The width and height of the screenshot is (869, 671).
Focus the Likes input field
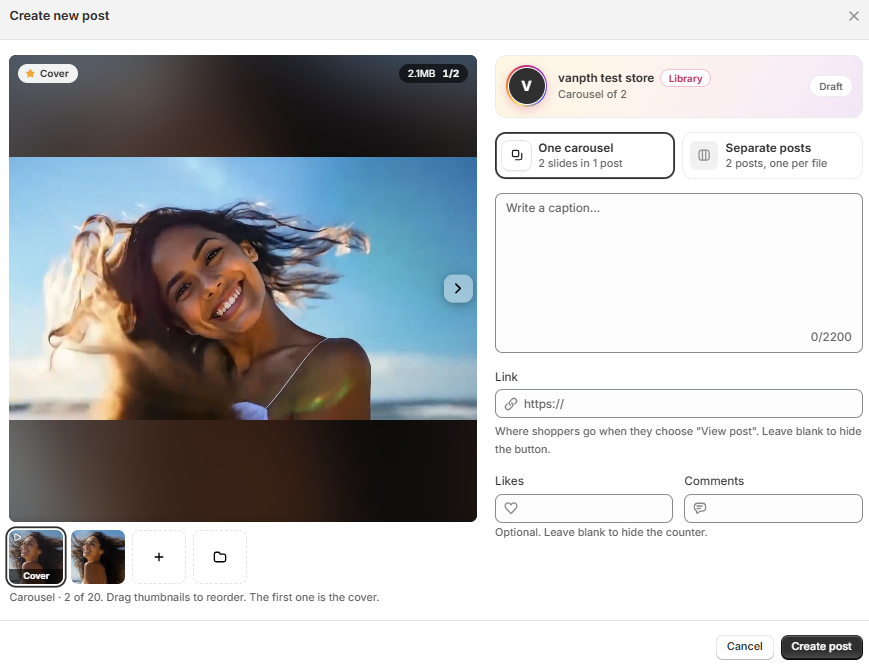tap(584, 508)
